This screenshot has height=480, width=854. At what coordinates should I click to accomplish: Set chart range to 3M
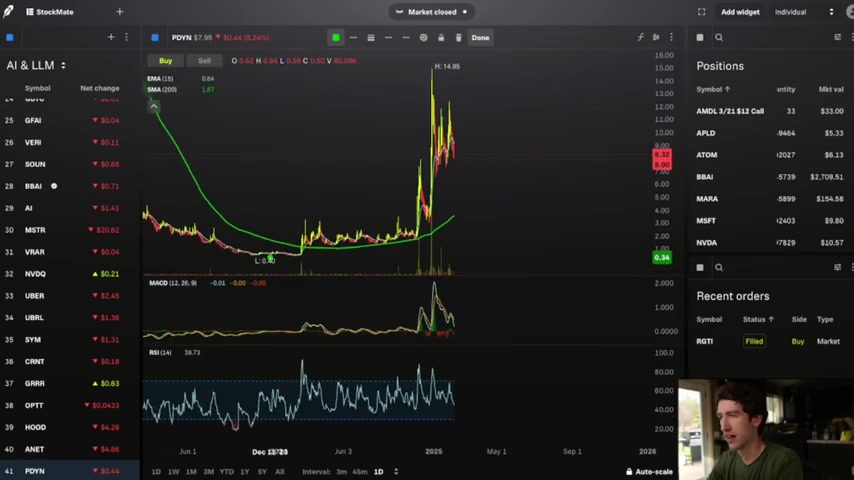[208, 471]
